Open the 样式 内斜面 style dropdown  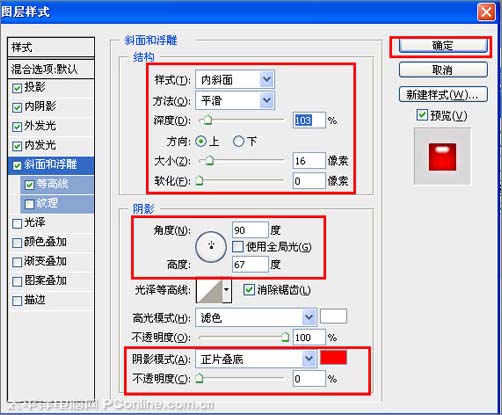click(235, 79)
